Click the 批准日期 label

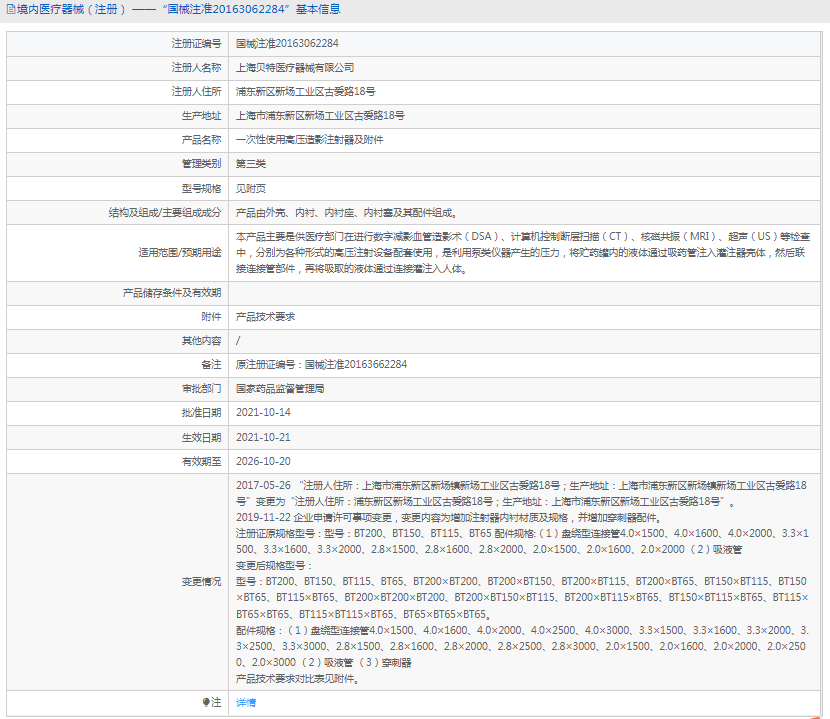201,412
